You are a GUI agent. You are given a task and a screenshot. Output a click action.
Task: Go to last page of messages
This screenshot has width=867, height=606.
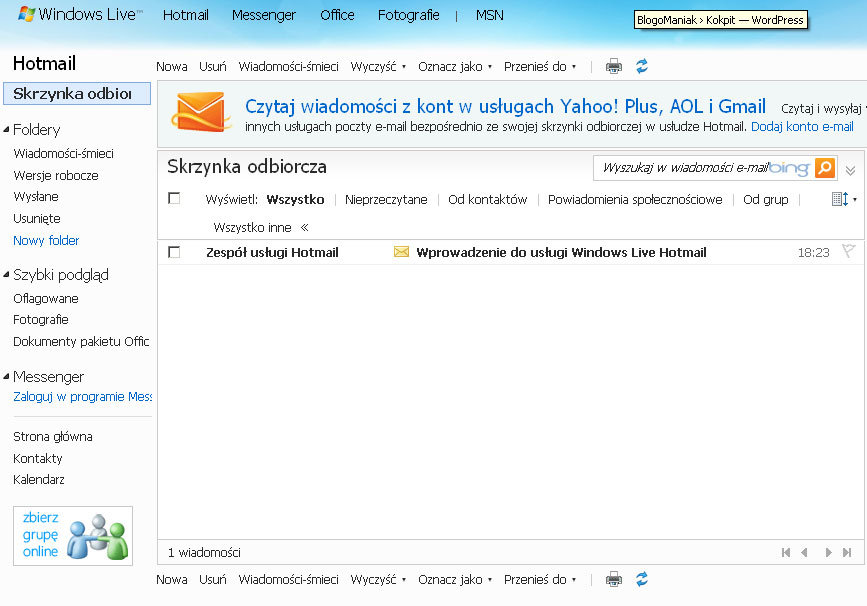pyautogui.click(x=847, y=552)
